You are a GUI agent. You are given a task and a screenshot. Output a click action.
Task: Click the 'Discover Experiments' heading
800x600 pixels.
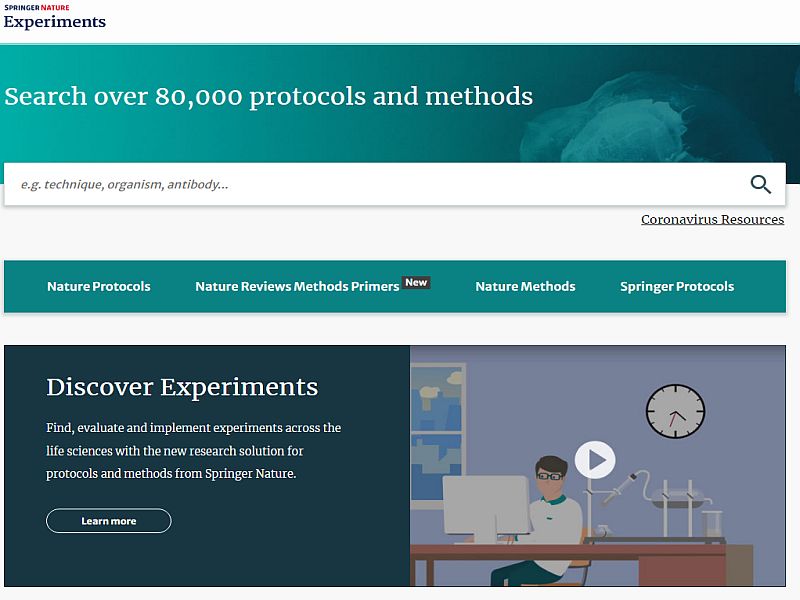[182, 387]
